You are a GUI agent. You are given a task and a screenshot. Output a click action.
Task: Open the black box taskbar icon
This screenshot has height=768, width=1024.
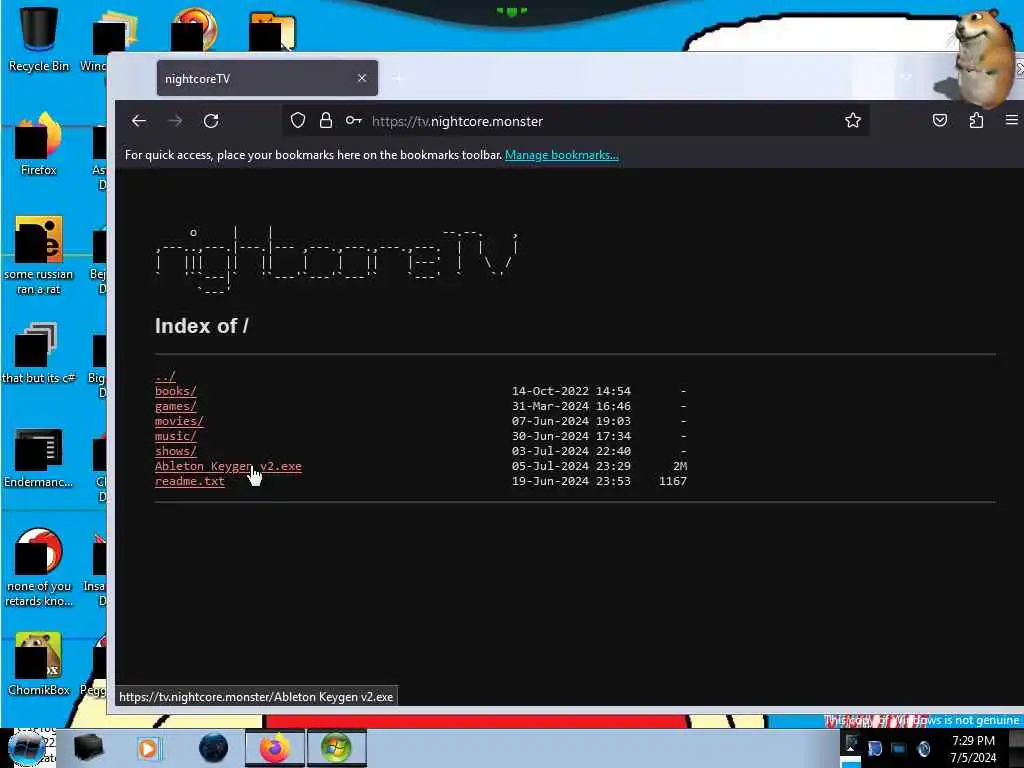click(88, 748)
